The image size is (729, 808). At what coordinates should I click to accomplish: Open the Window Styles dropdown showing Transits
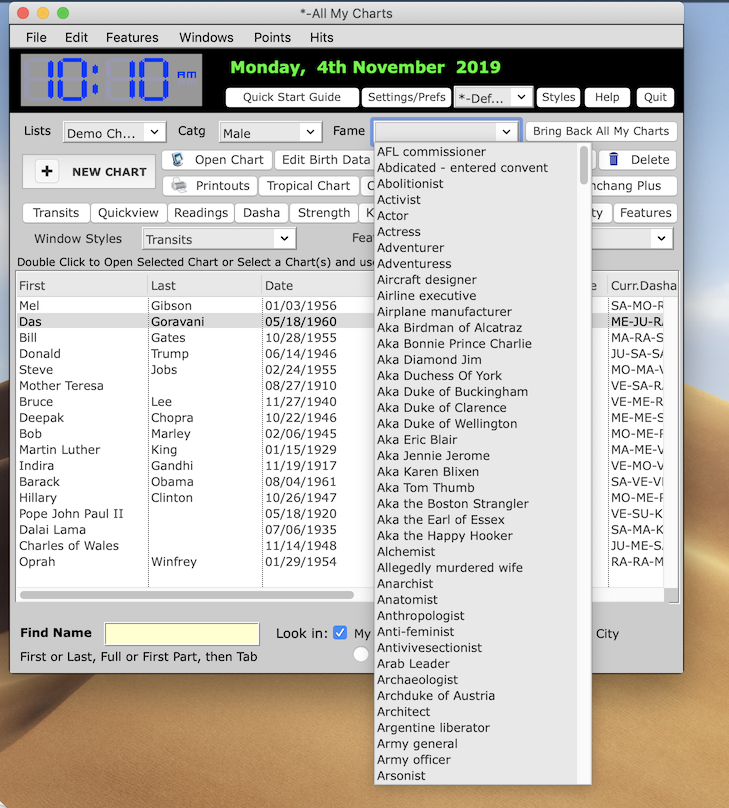pos(218,239)
